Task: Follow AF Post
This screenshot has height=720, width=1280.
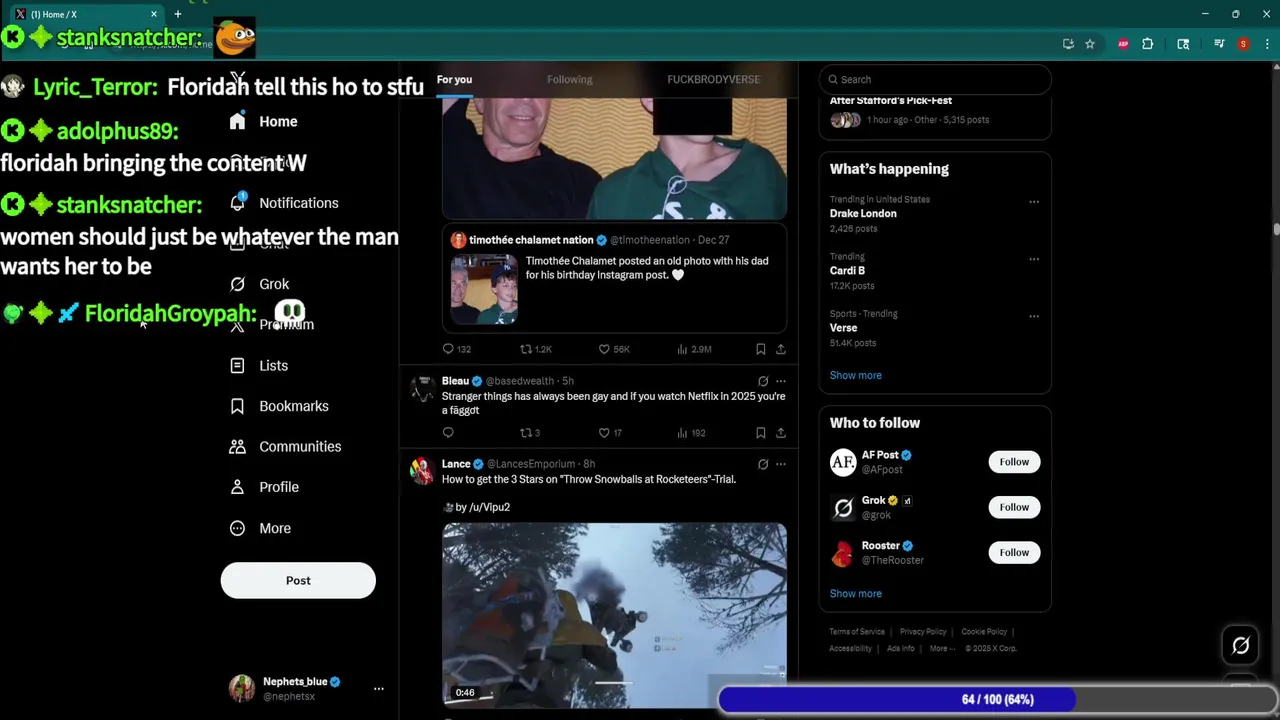Action: pyautogui.click(x=1014, y=461)
